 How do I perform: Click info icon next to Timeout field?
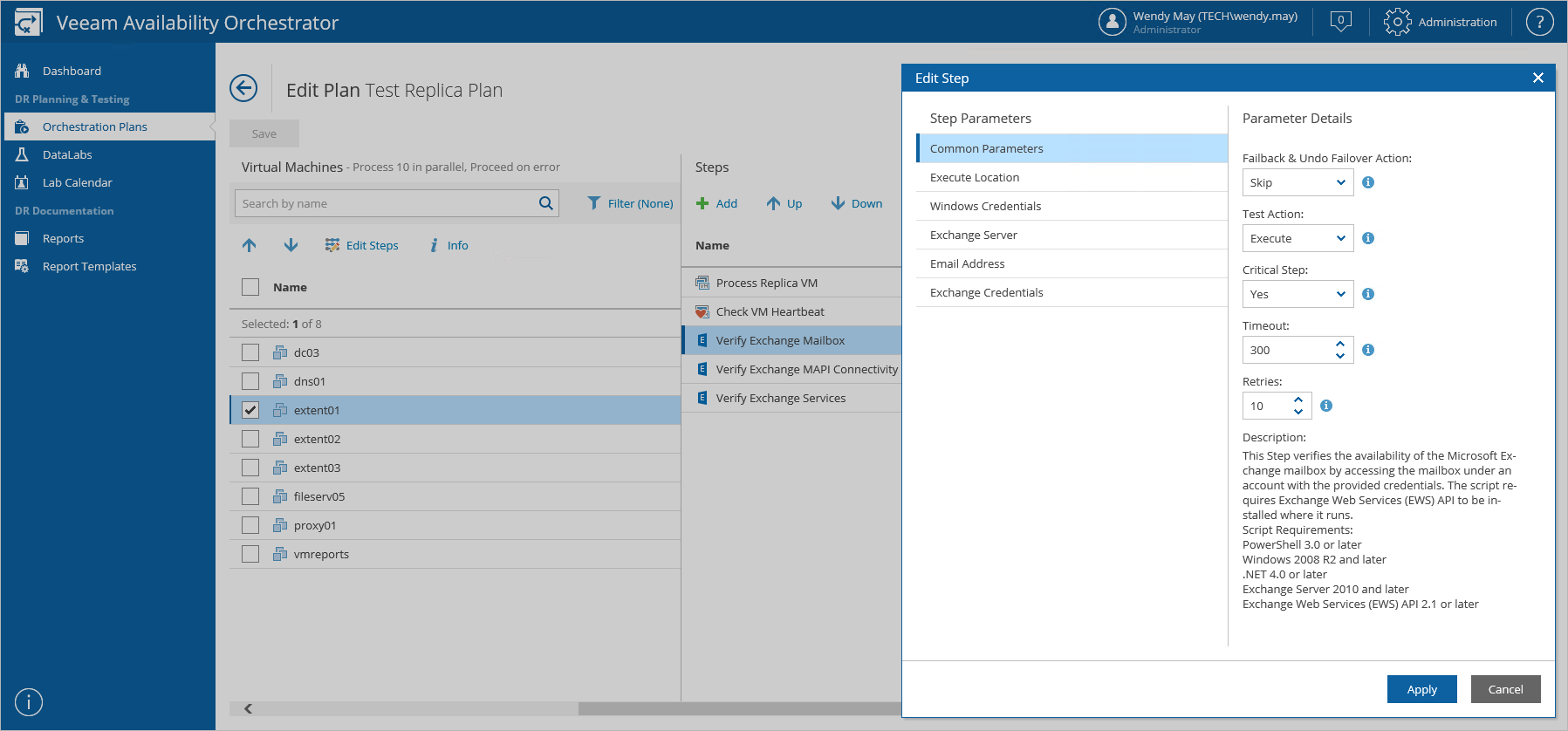click(x=1368, y=350)
